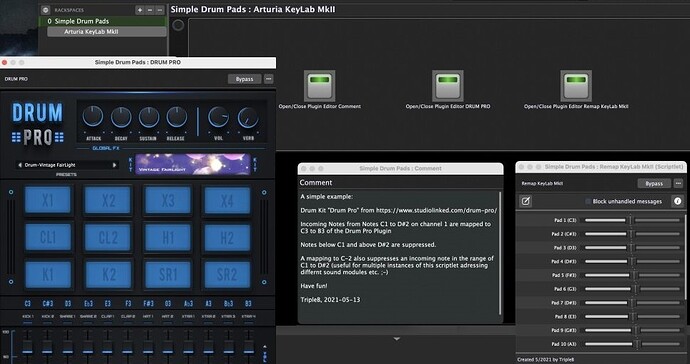This screenshot has height=364, width=690.
Task: Trigger the X1 drum pad
Action: coord(48,200)
